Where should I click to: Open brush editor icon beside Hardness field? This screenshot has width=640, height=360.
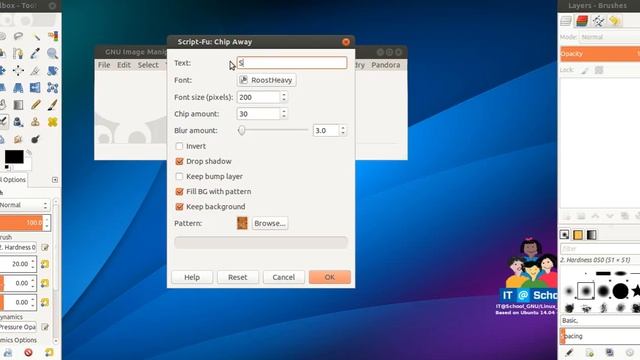coord(45,247)
